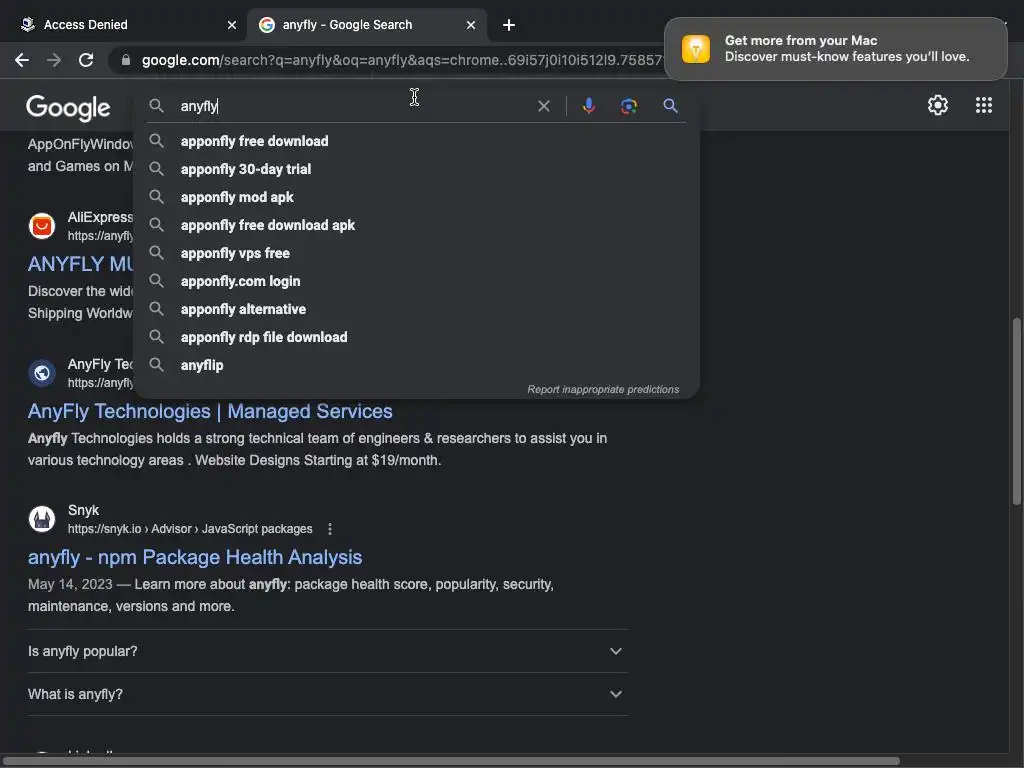This screenshot has height=768, width=1024.
Task: Choose suggestion apponfly rdp file download
Action: [416, 338]
